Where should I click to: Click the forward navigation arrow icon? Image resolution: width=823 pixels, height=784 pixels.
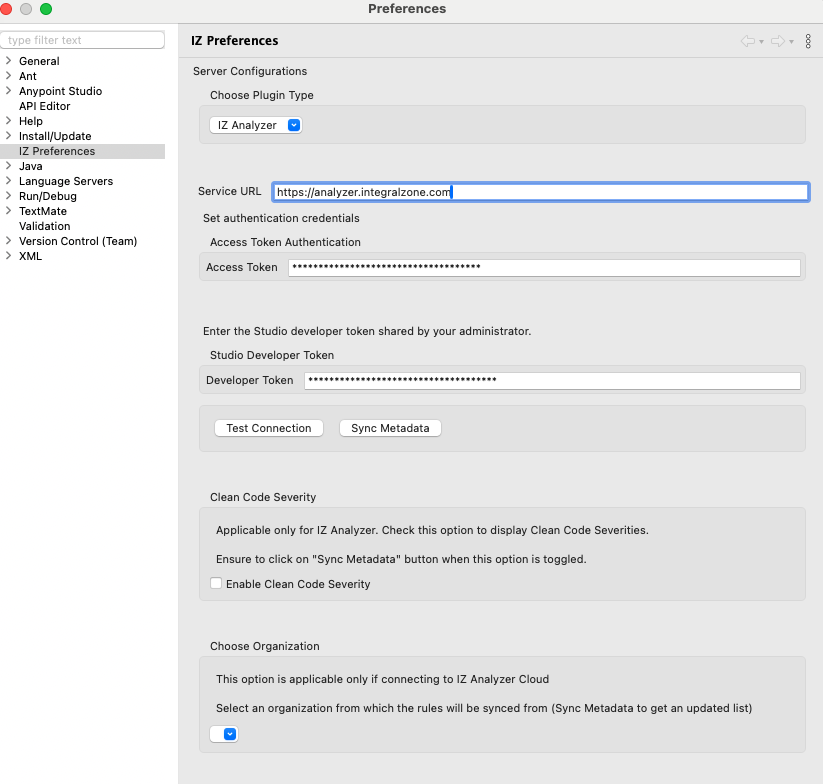[x=777, y=41]
